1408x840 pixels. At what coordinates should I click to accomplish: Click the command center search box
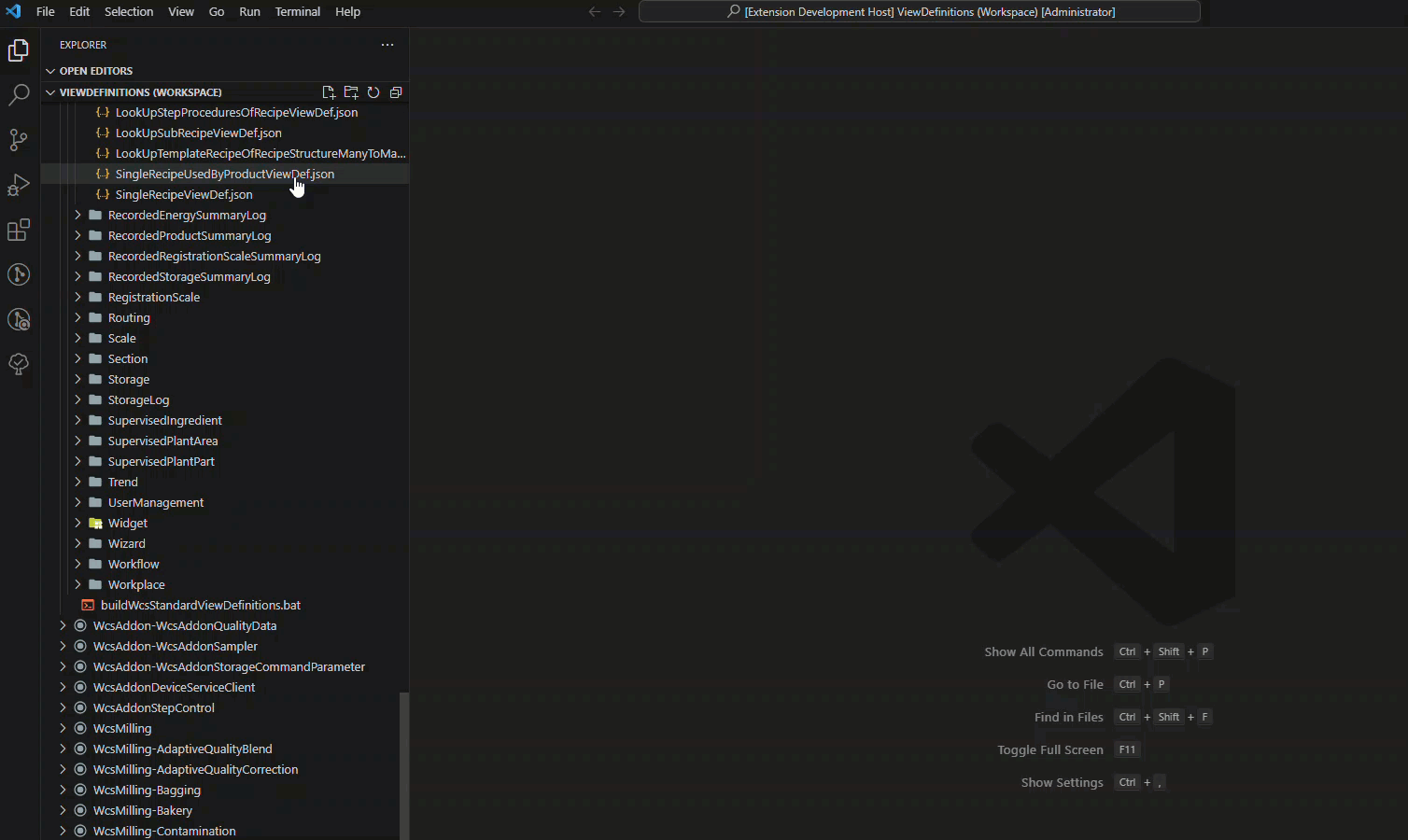[x=919, y=12]
